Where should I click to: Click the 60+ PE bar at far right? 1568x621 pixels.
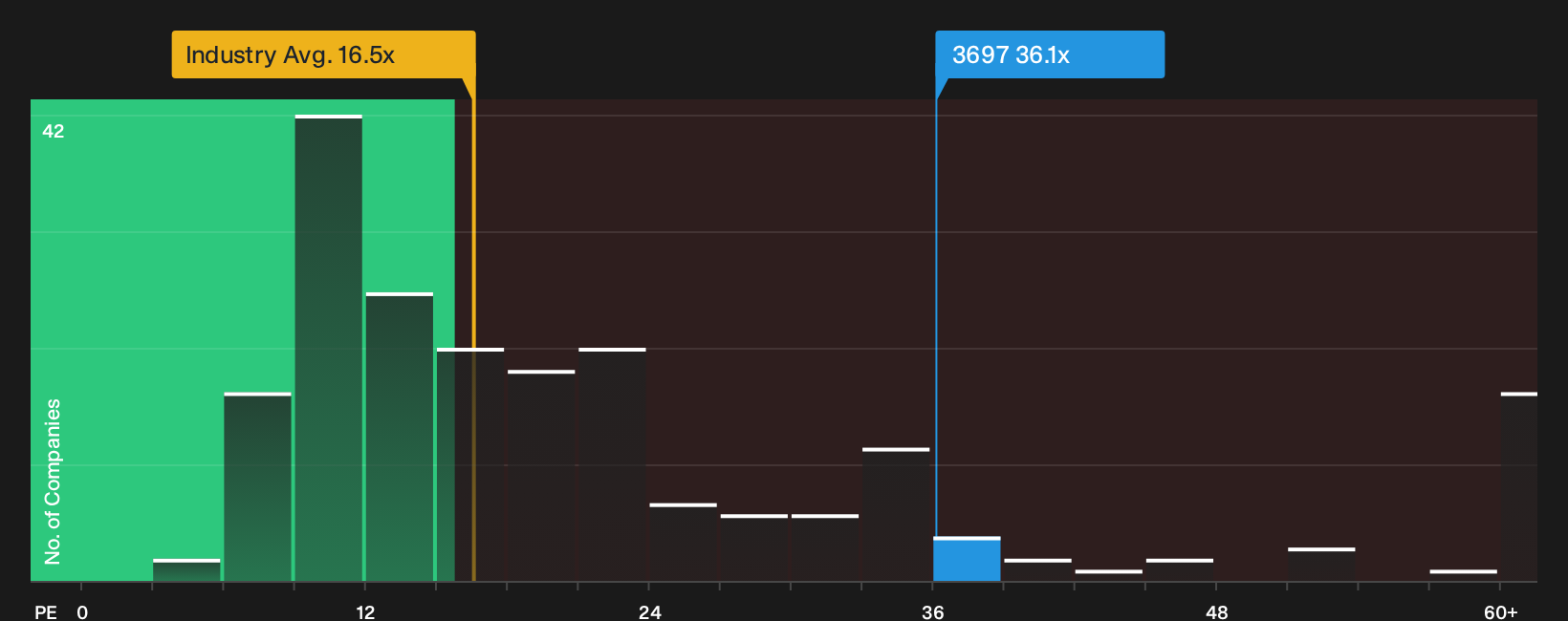[1519, 487]
